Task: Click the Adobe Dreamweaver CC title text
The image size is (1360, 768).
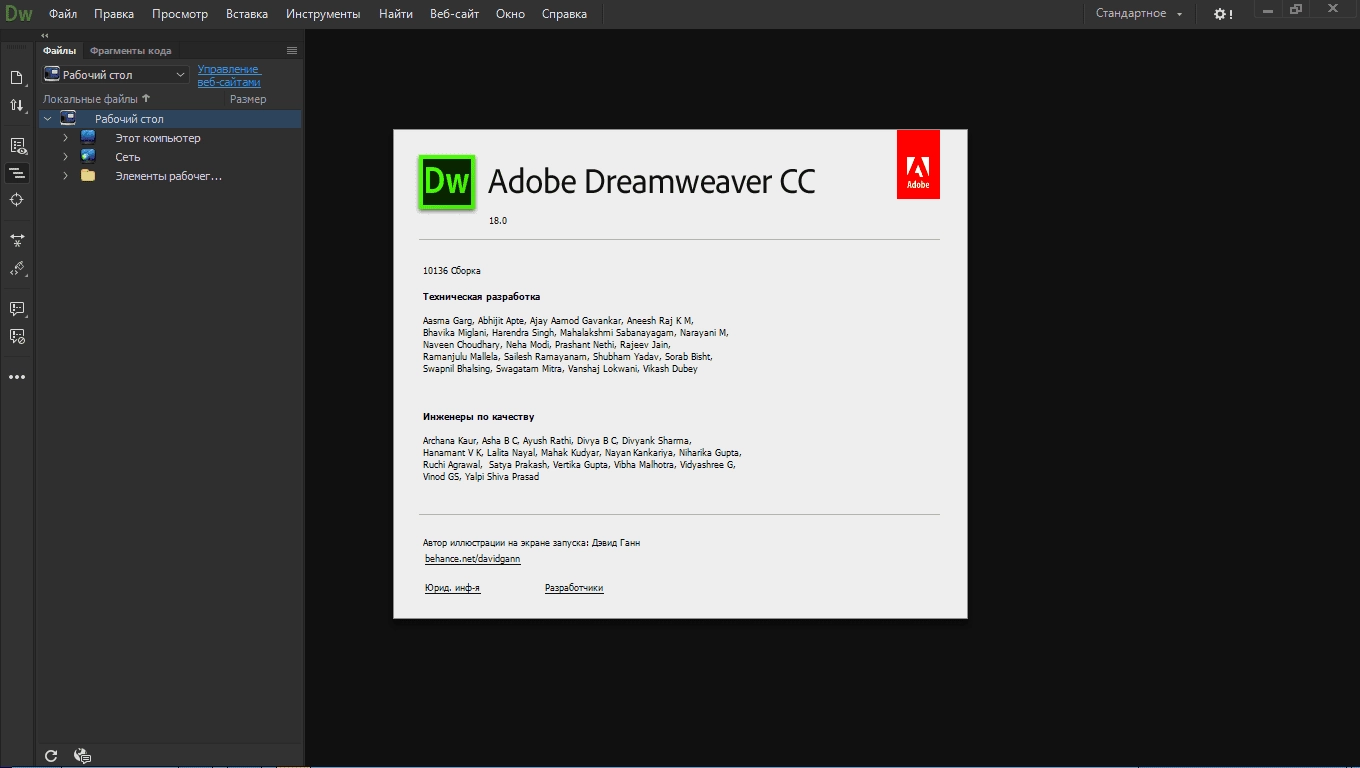Action: click(x=651, y=182)
